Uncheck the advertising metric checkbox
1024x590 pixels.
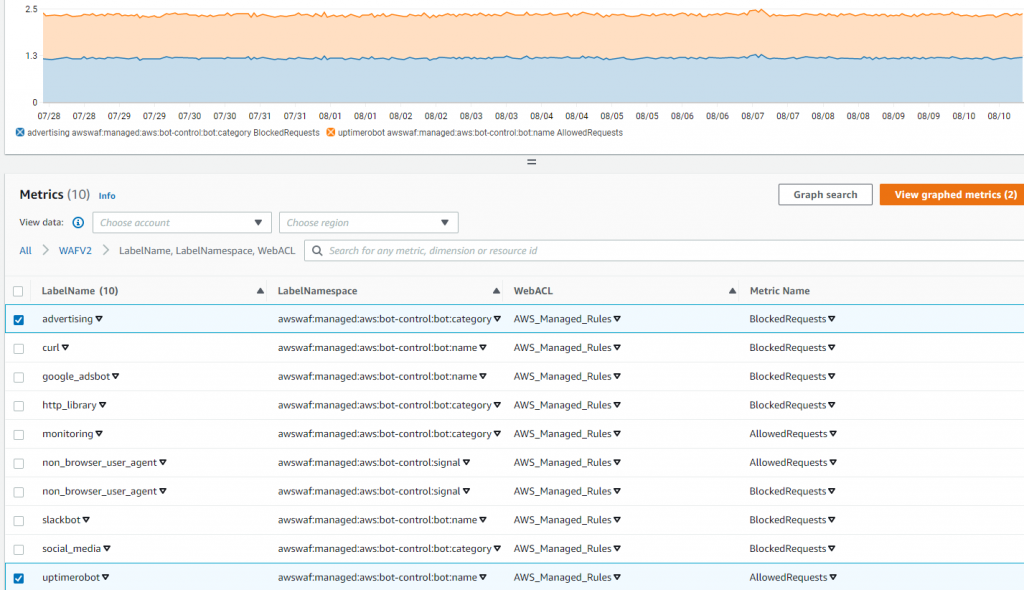click(x=19, y=320)
